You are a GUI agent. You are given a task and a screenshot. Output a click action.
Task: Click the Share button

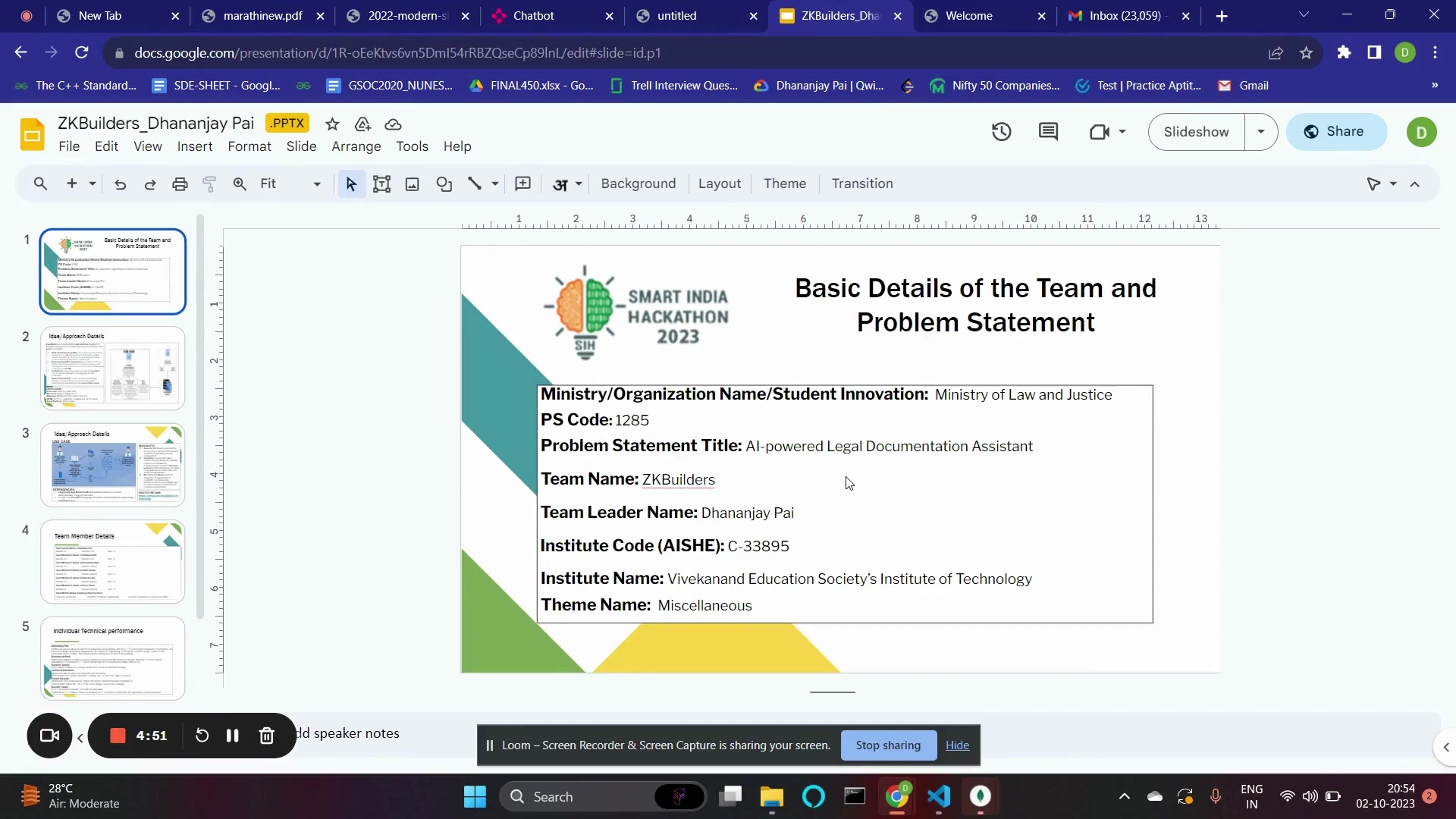pyautogui.click(x=1336, y=132)
